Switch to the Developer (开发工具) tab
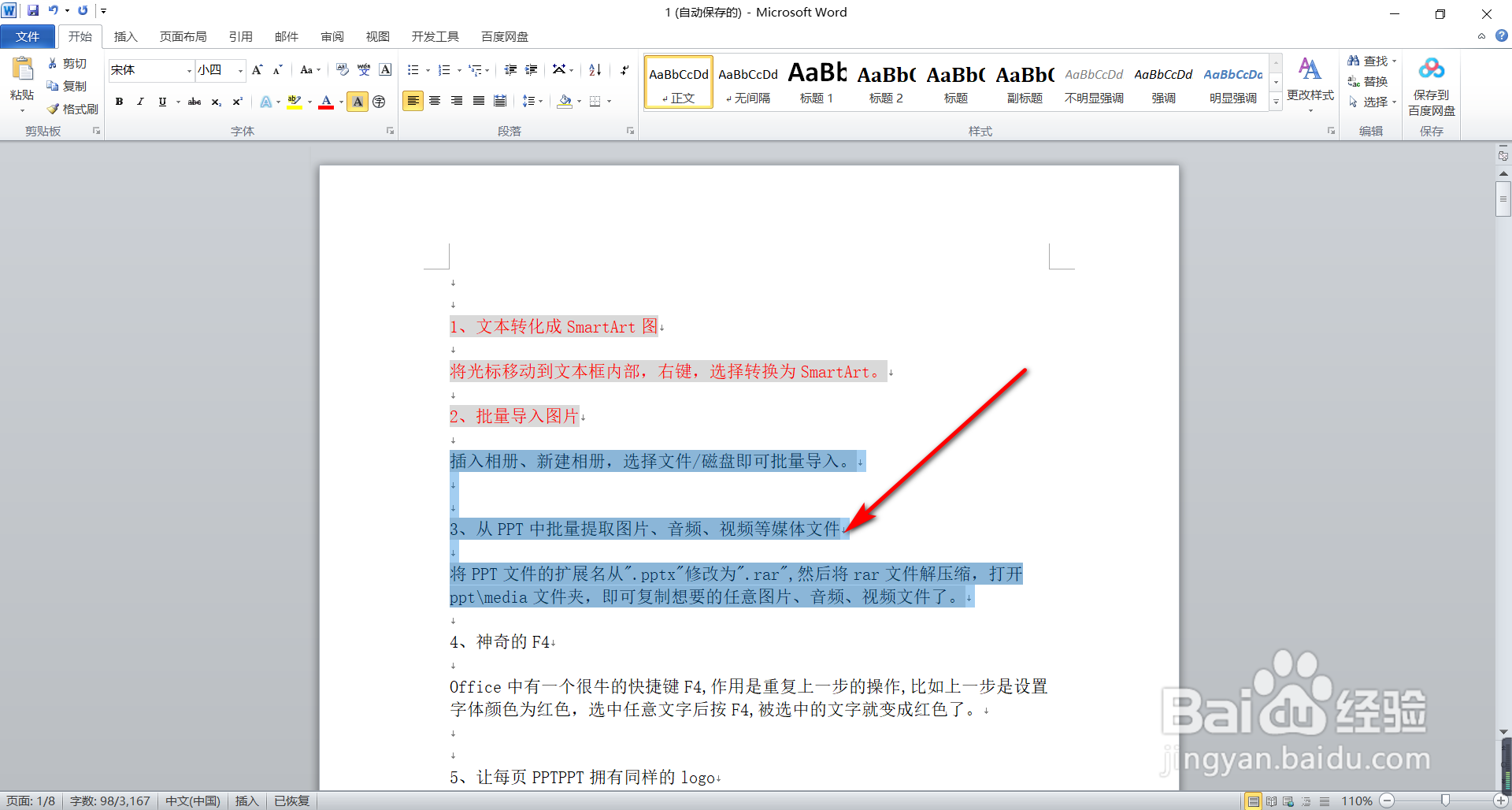Viewport: 1512px width, 810px height. pos(435,36)
